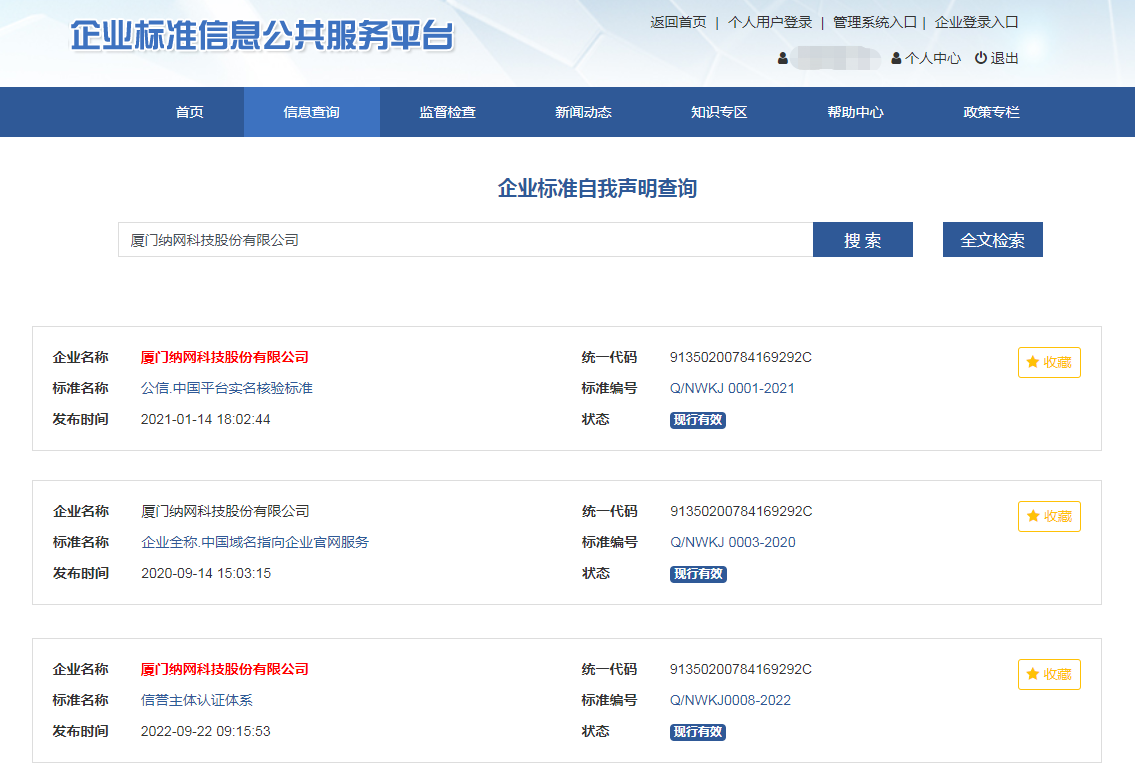Click the 全文检索 button
Screen dimensions: 1135x768
992,240
